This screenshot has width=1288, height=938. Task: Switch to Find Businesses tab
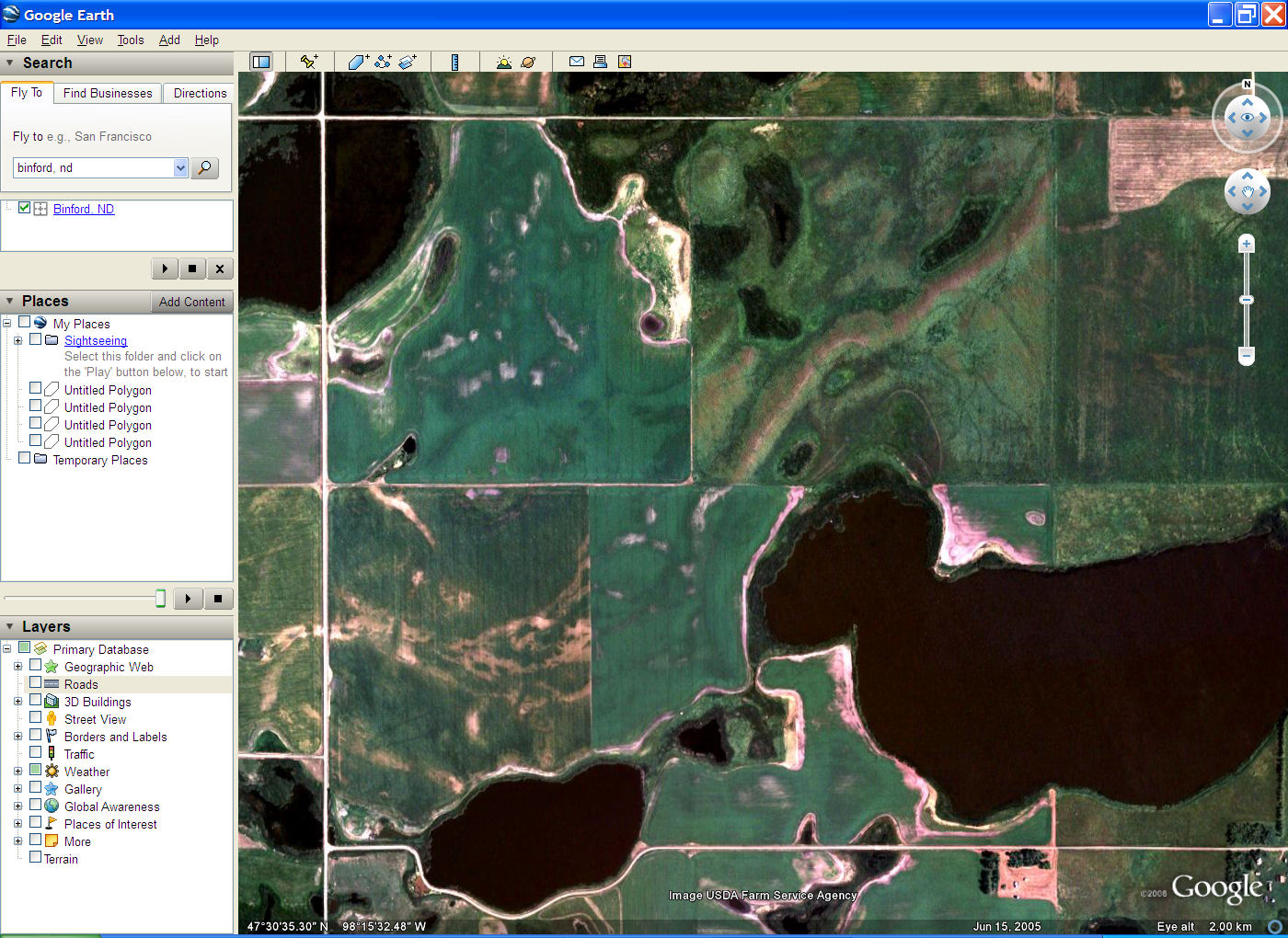108,93
